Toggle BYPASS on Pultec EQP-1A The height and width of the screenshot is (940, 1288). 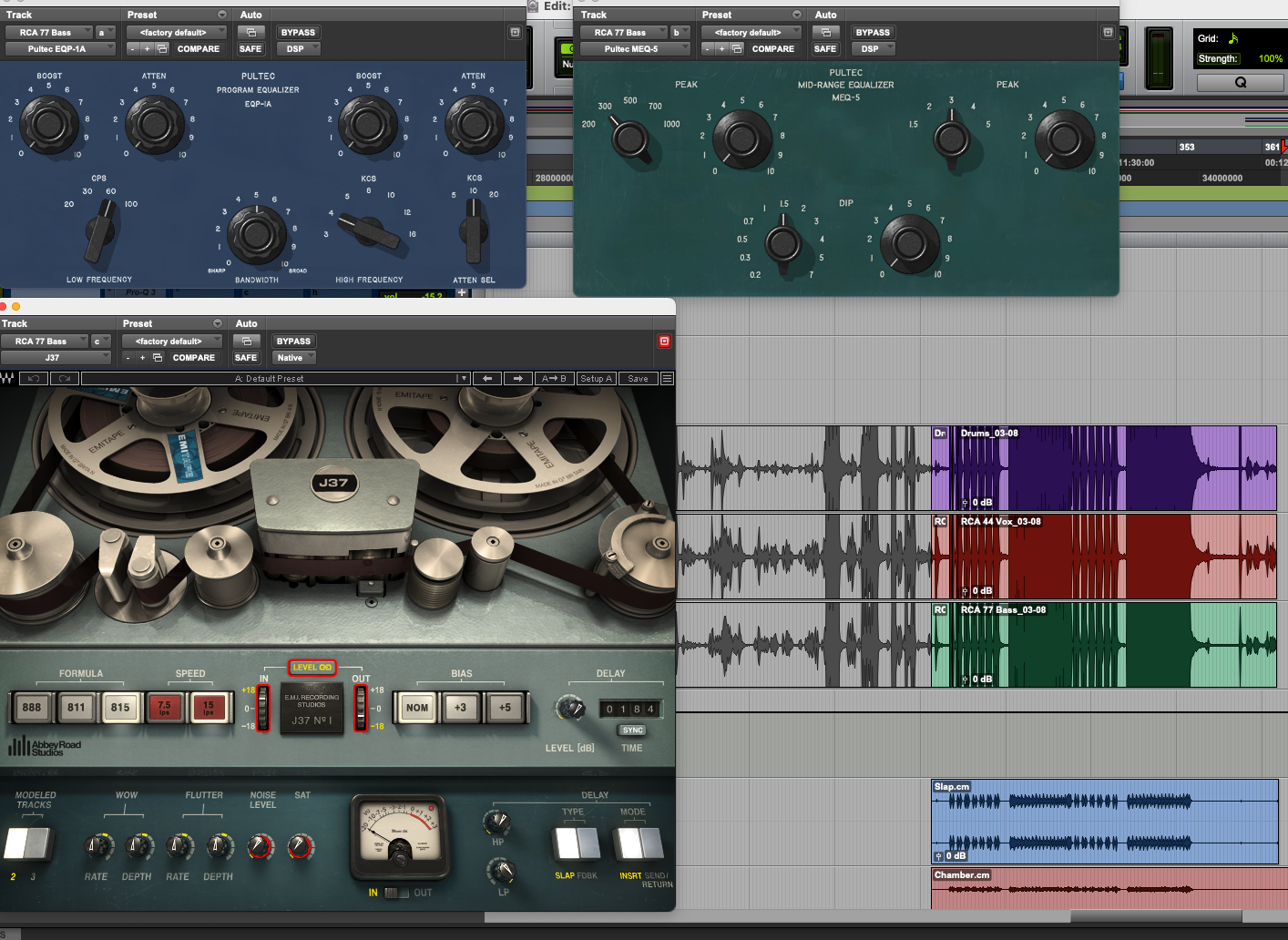point(298,32)
